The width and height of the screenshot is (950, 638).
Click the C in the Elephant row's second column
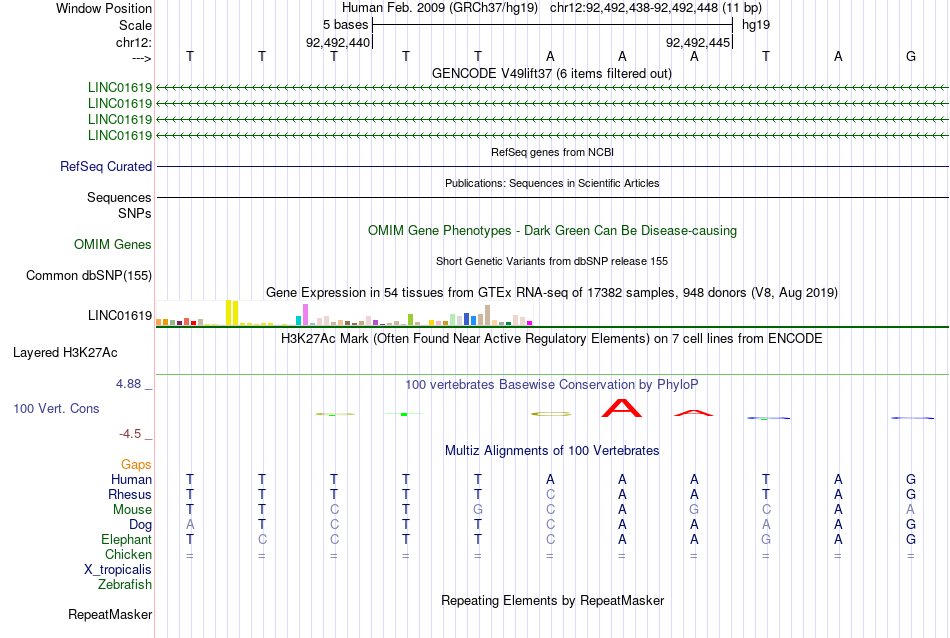[x=262, y=539]
